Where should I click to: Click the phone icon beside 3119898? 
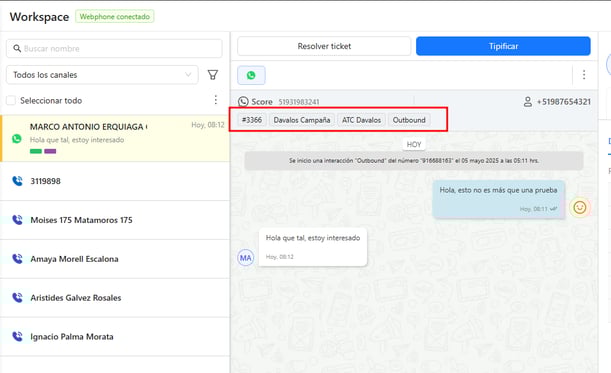(x=17, y=181)
